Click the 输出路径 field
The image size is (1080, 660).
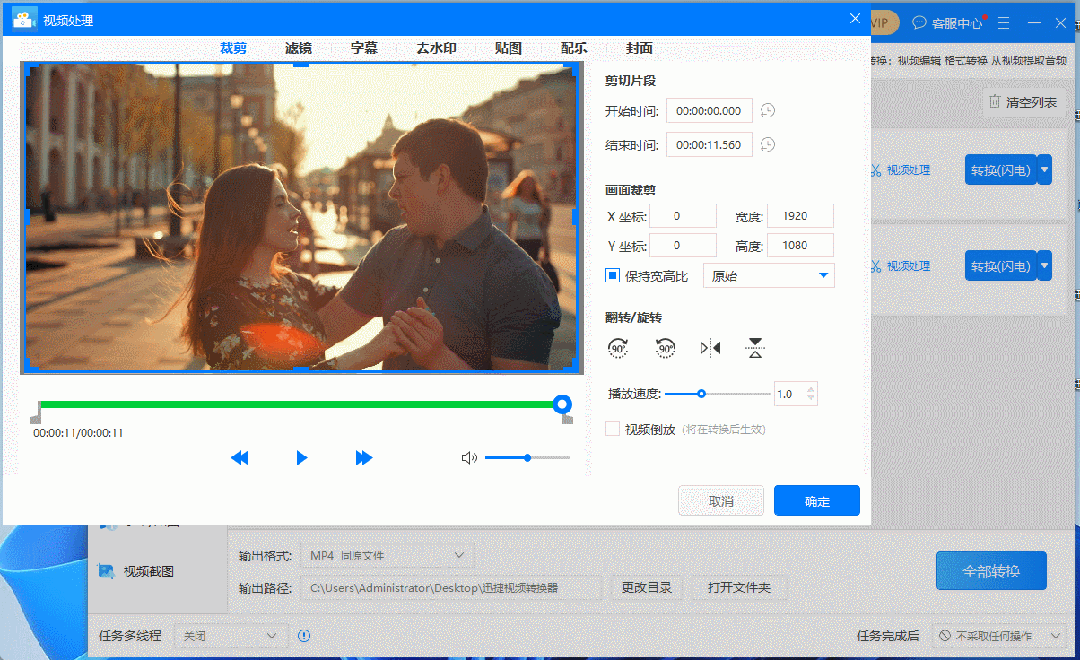pos(450,588)
